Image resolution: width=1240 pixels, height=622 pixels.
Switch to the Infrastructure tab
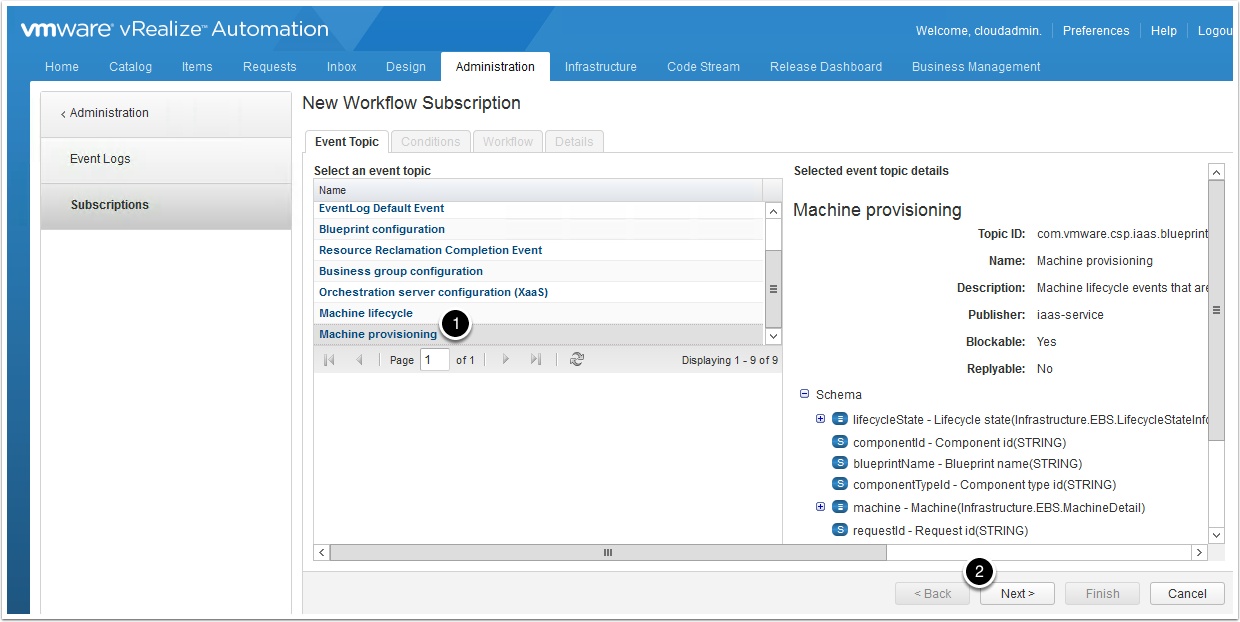pos(601,67)
